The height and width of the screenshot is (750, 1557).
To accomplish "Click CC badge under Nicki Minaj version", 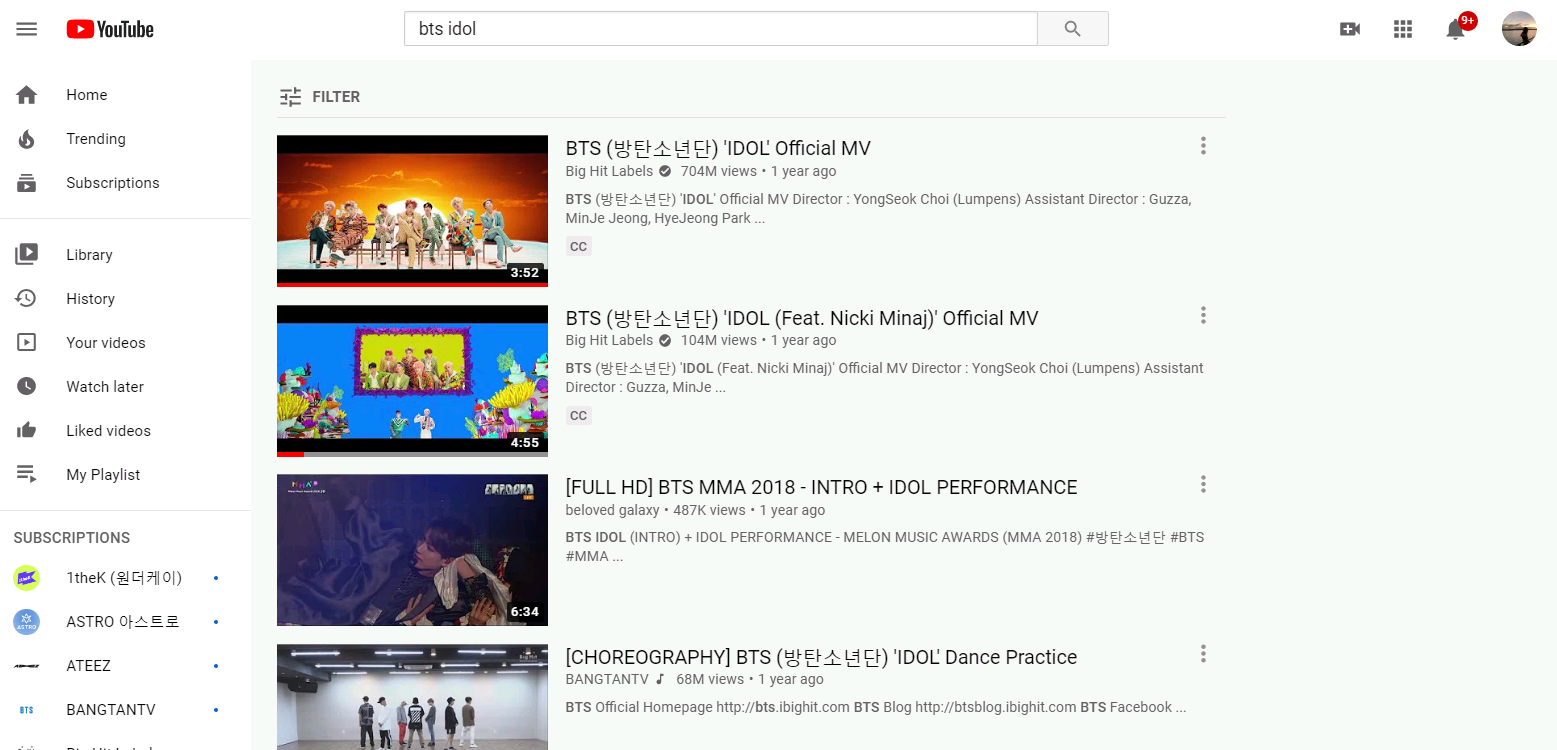I will pyautogui.click(x=578, y=415).
